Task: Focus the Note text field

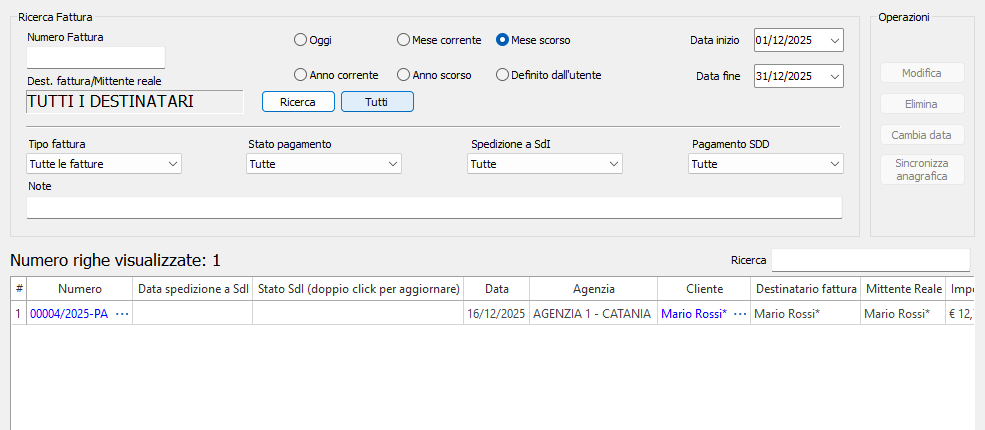Action: pyautogui.click(x=434, y=207)
